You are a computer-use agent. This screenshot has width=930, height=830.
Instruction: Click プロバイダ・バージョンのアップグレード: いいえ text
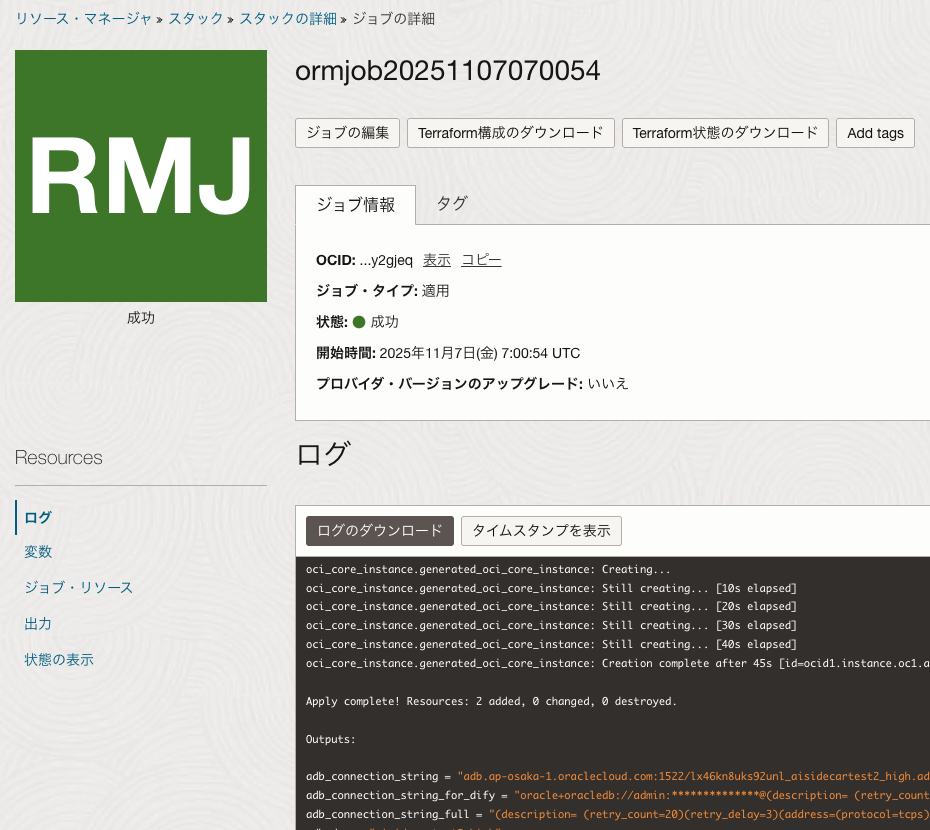tap(472, 384)
